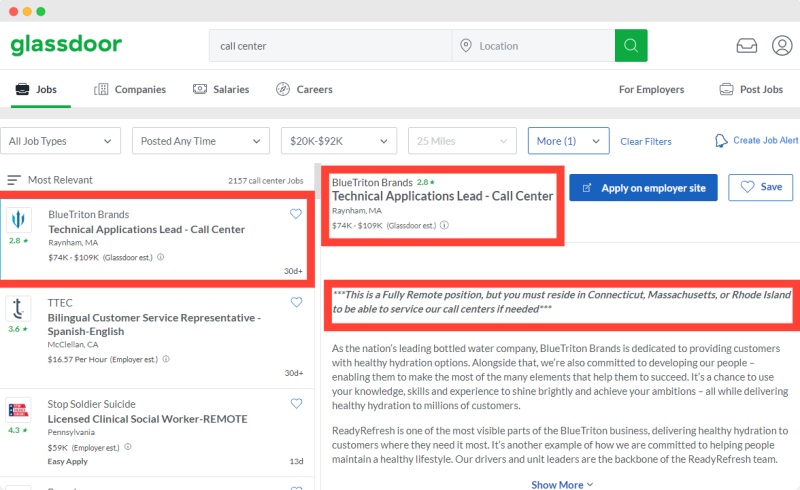Image resolution: width=800 pixels, height=490 pixels.
Task: Switch to the Careers tab
Action: tap(304, 89)
